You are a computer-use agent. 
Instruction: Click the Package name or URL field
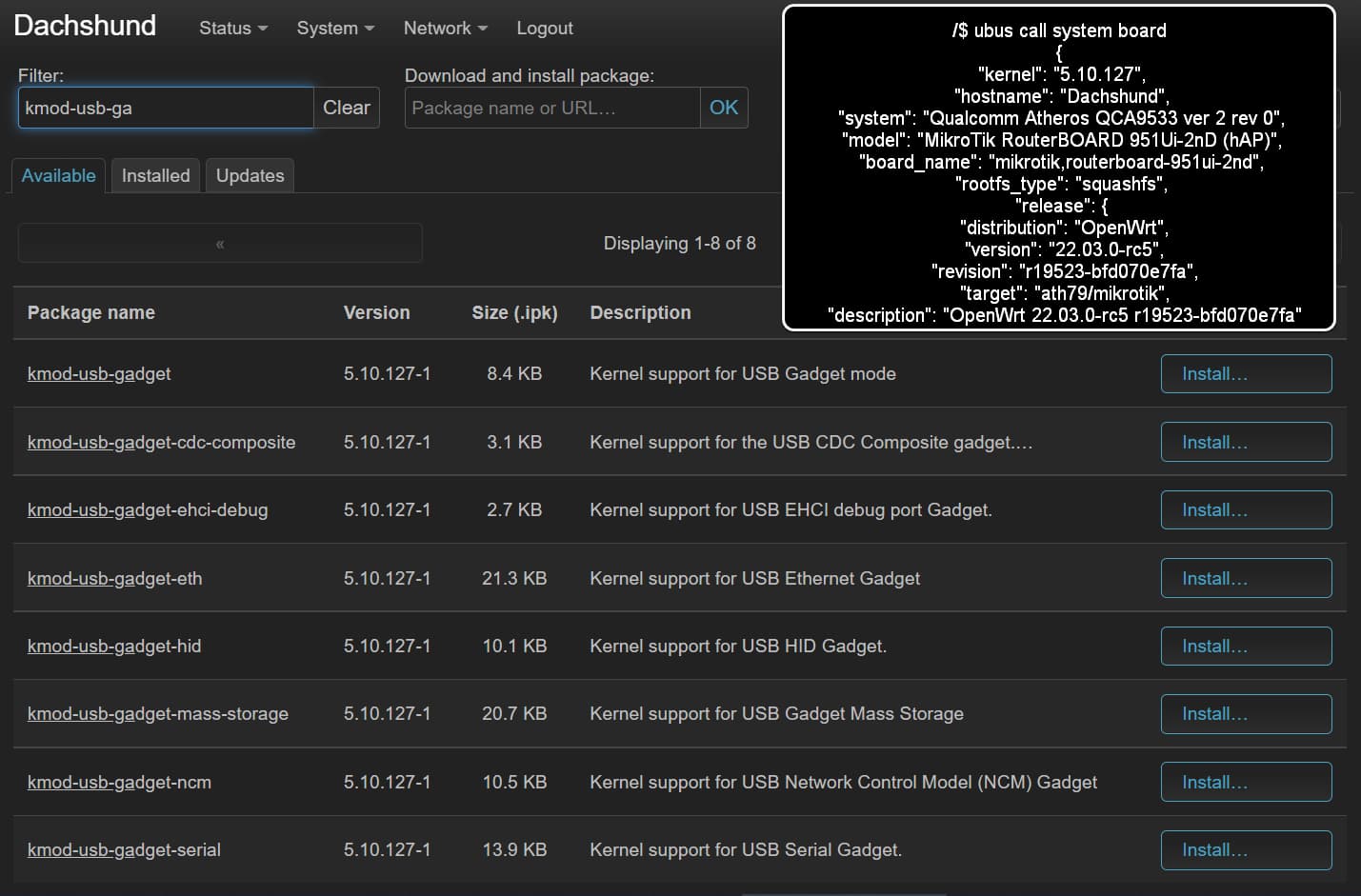pyautogui.click(x=550, y=108)
